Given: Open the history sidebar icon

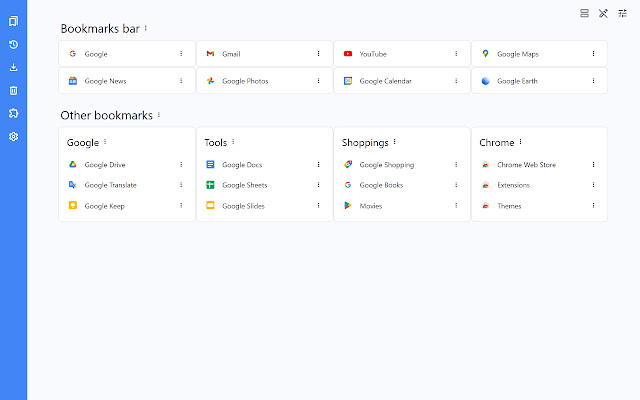Looking at the screenshot, I should click(13, 44).
